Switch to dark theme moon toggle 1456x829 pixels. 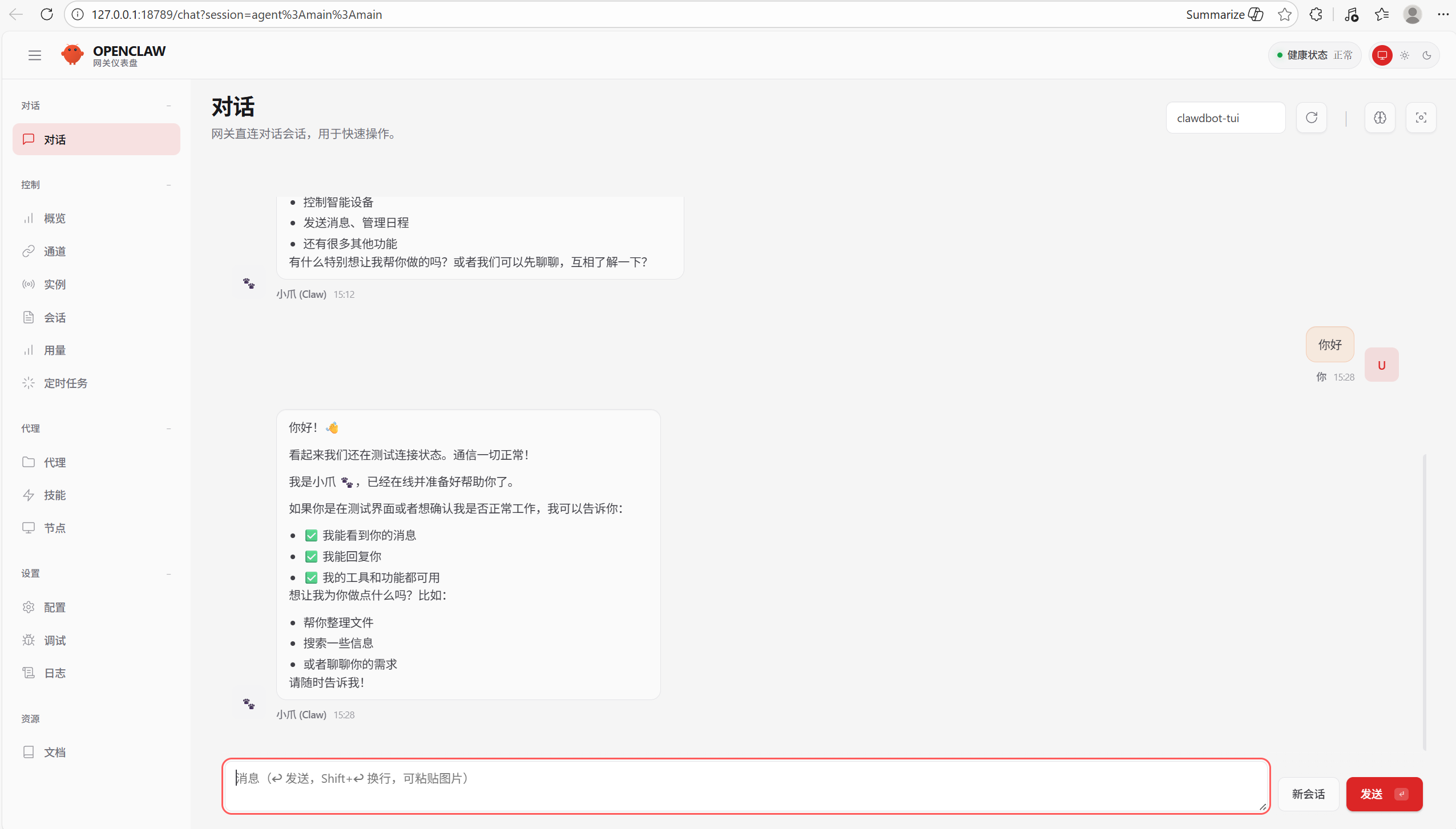[1427, 55]
